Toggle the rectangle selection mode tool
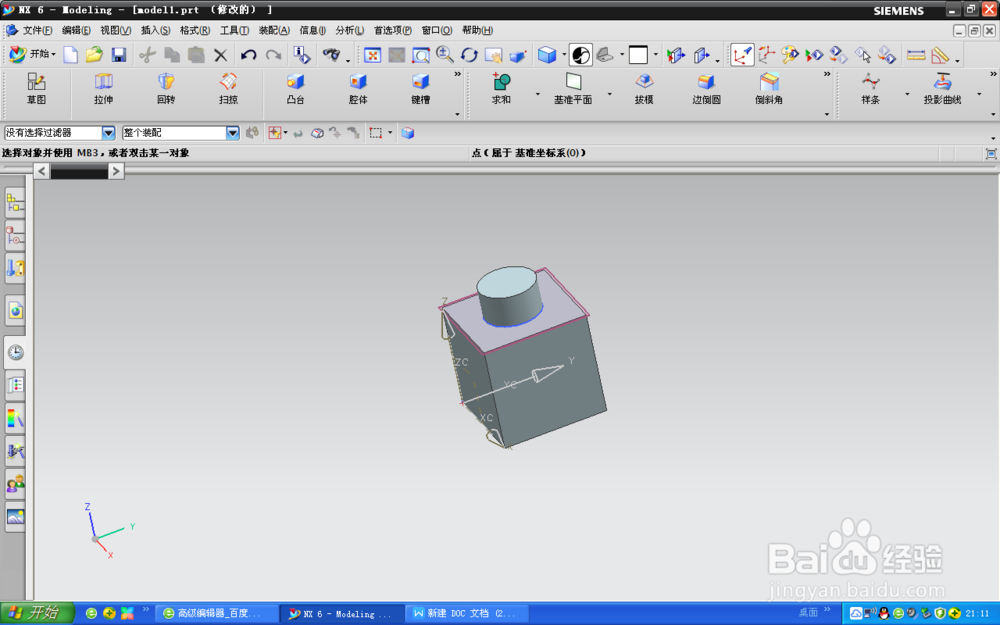The height and width of the screenshot is (625, 1000). tap(376, 132)
